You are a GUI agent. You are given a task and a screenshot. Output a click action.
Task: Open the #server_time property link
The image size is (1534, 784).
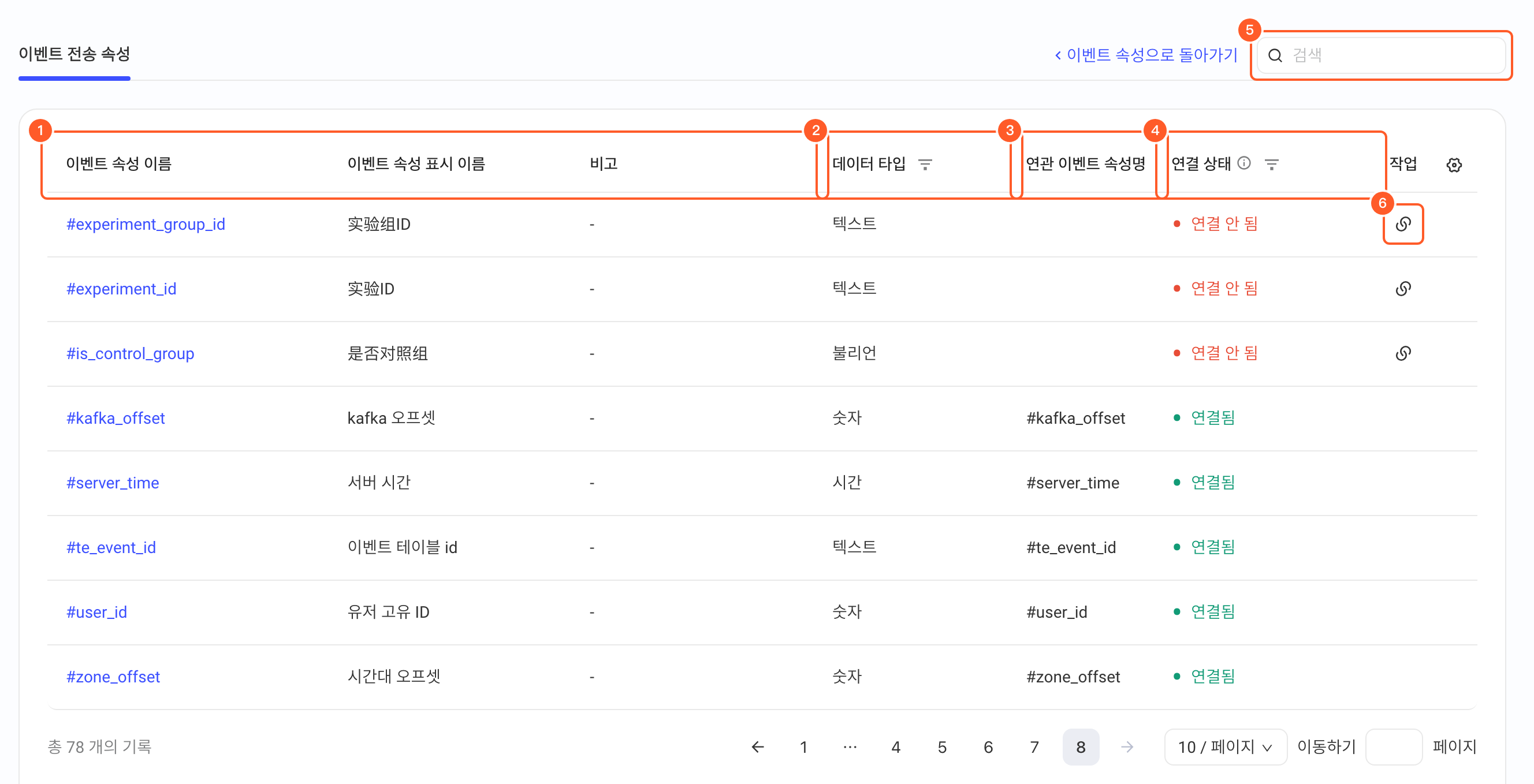point(113,482)
